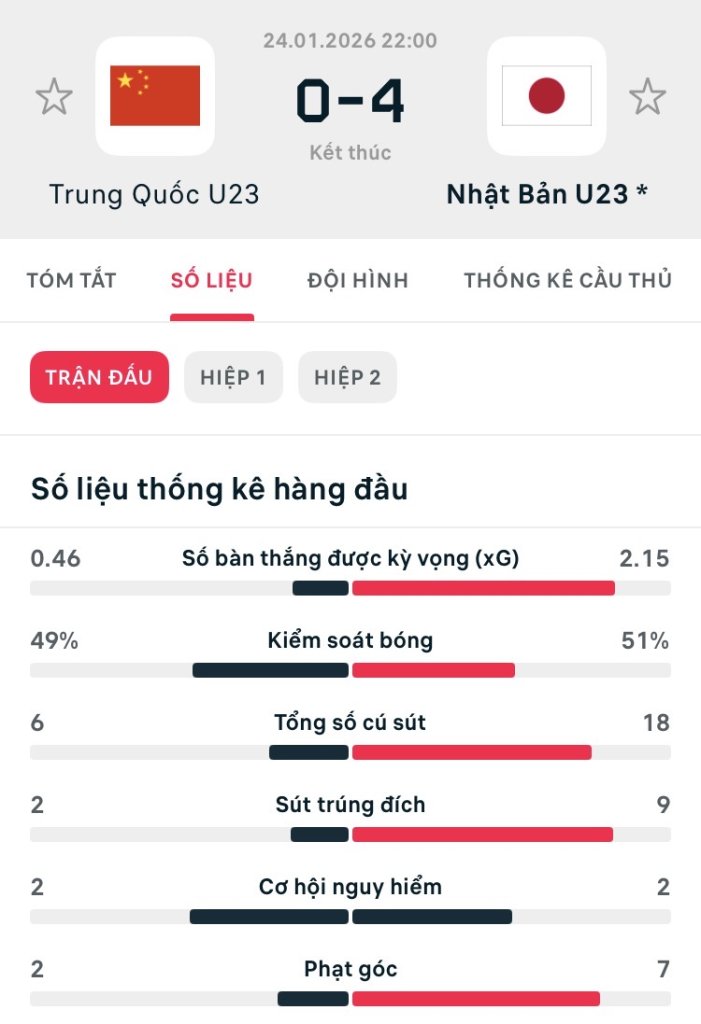Click the xG stat bar
Viewport: 701px width, 1024px height.
pos(350,588)
